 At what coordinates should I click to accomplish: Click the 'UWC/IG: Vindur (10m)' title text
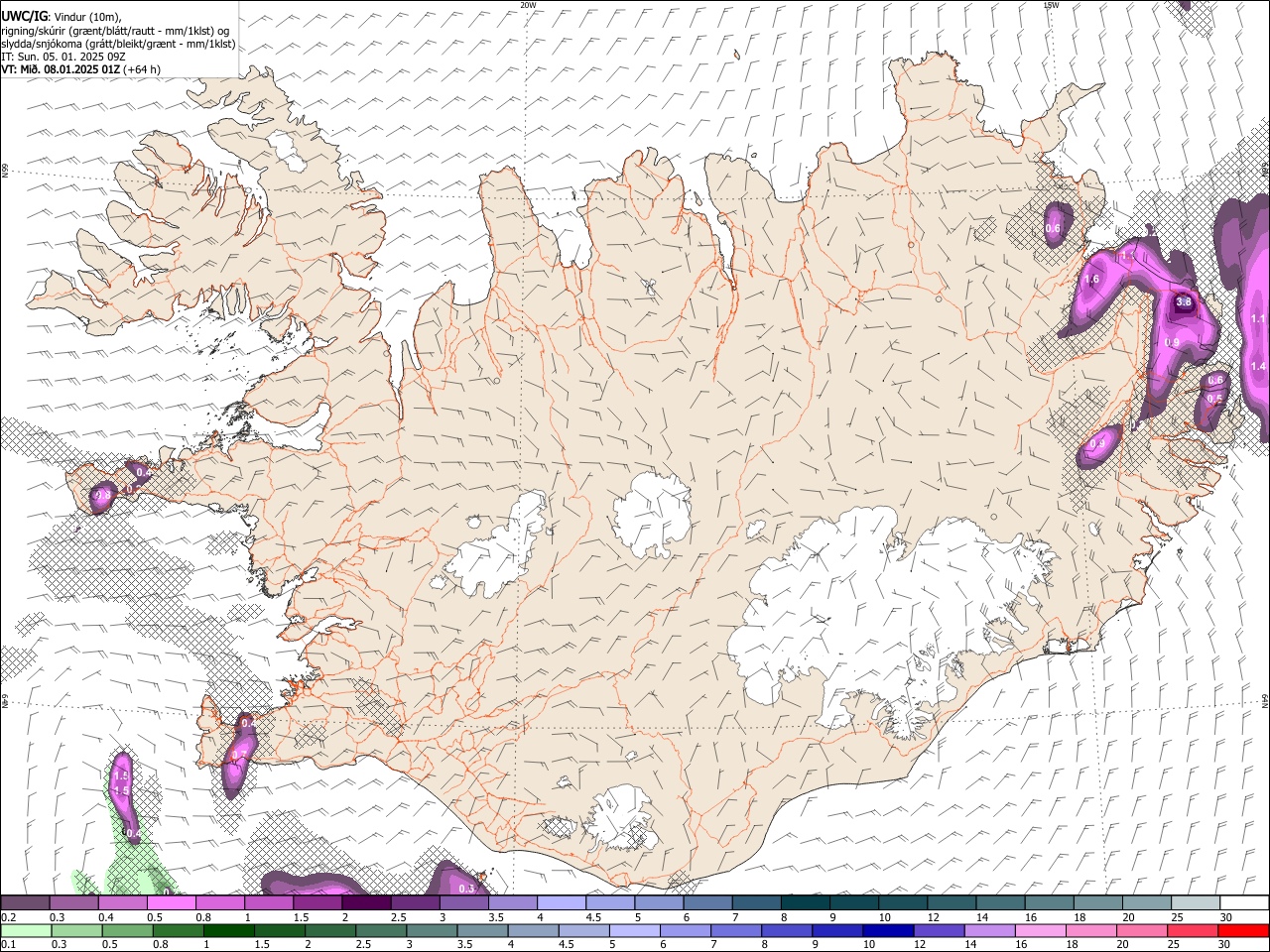63,17
